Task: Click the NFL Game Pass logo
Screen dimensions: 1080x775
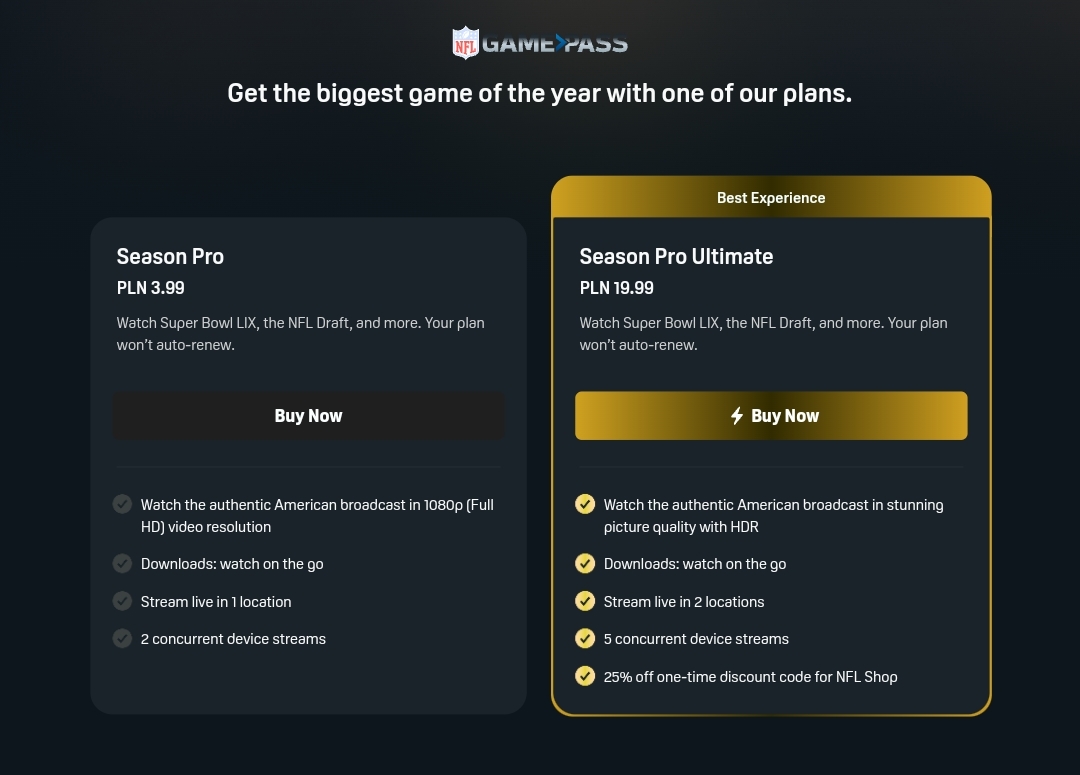Action: (540, 43)
